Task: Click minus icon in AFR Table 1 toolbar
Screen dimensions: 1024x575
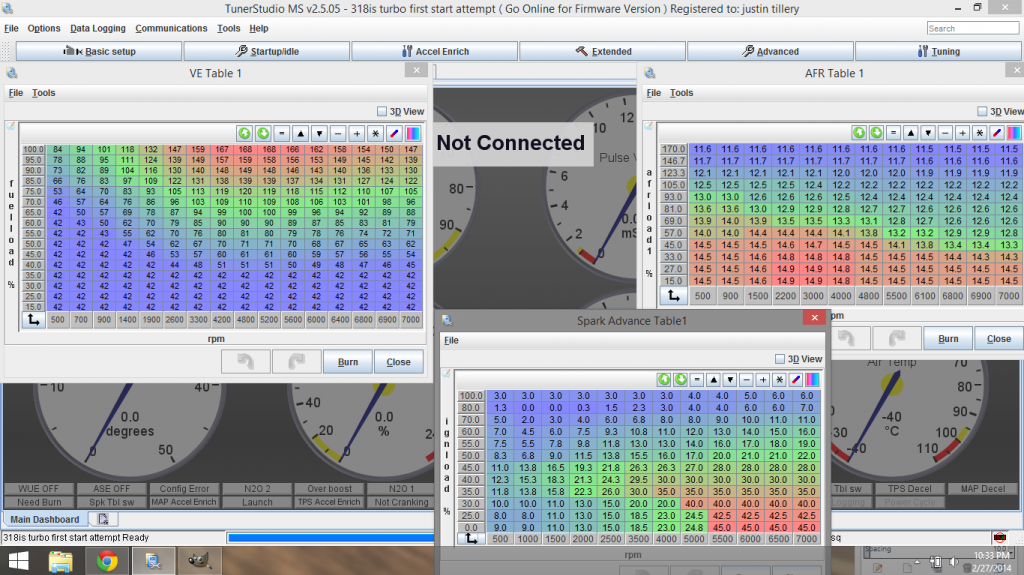Action: click(945, 133)
